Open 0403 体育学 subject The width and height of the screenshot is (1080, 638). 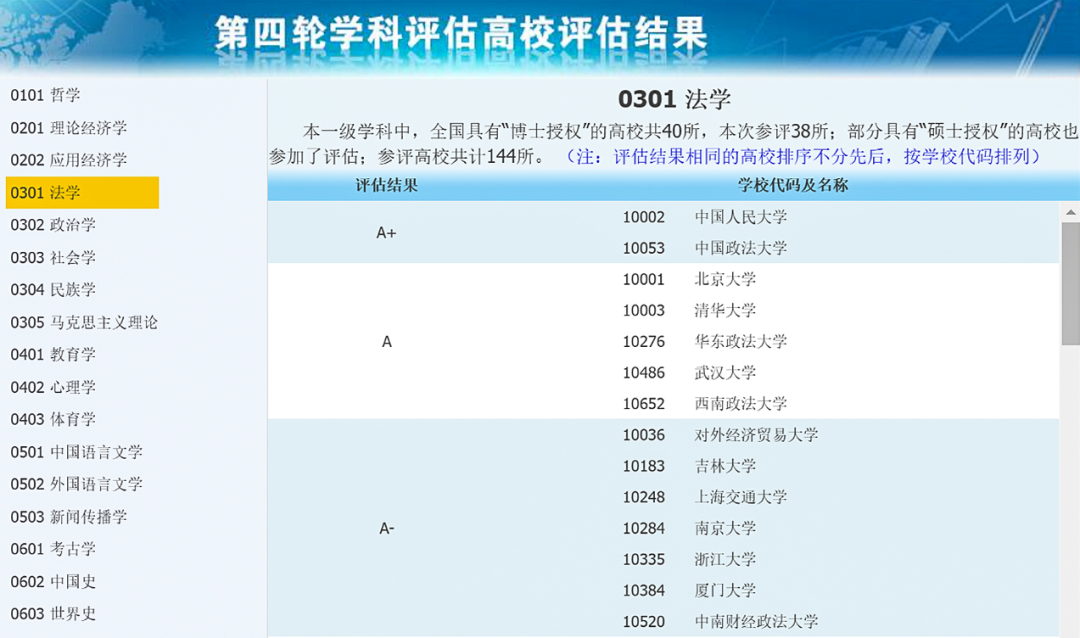[x=53, y=419]
